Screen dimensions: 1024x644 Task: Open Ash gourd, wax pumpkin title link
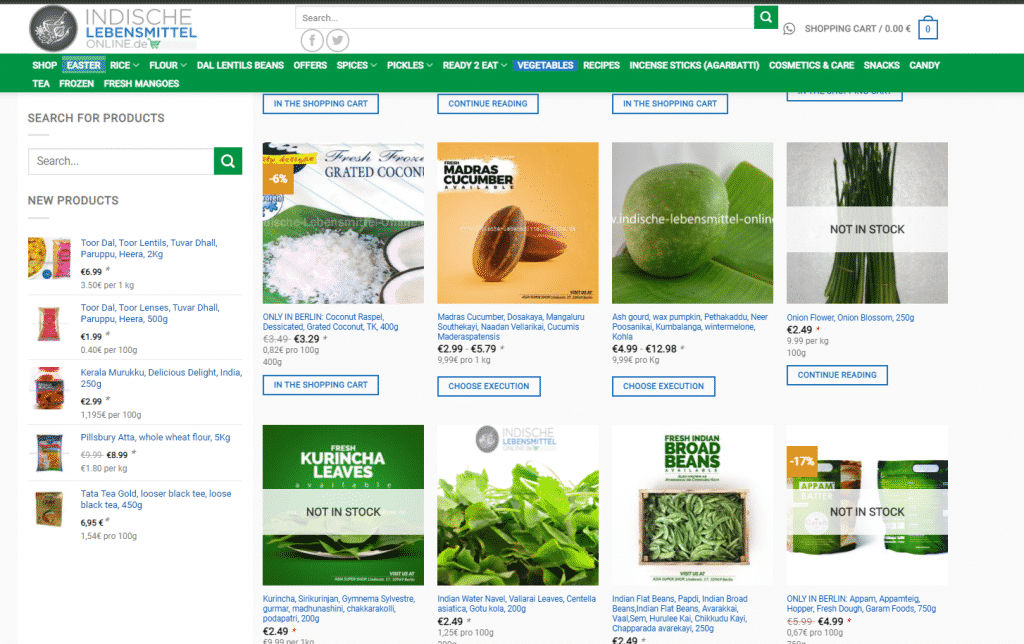(690, 327)
